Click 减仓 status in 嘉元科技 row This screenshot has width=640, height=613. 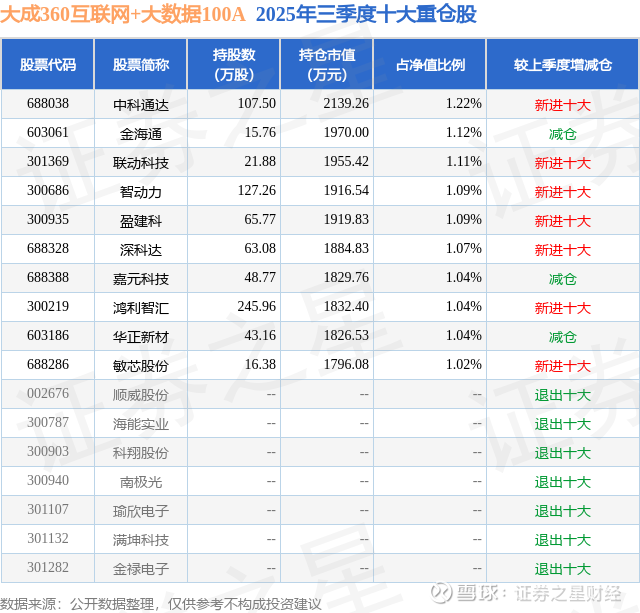point(563,279)
